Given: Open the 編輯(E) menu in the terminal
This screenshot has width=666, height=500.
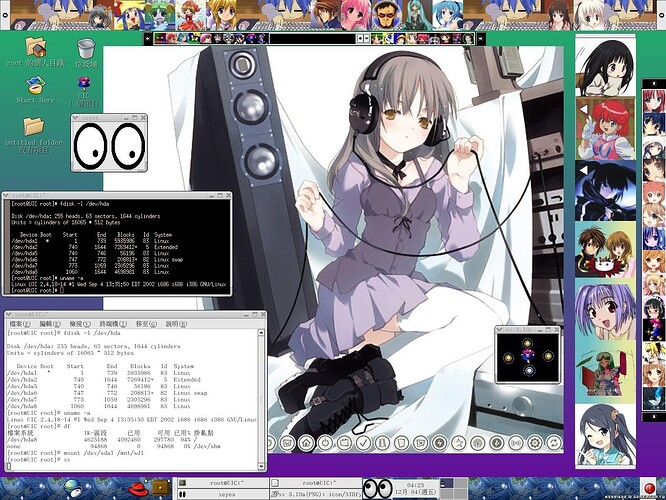Looking at the screenshot, I should click(50, 324).
